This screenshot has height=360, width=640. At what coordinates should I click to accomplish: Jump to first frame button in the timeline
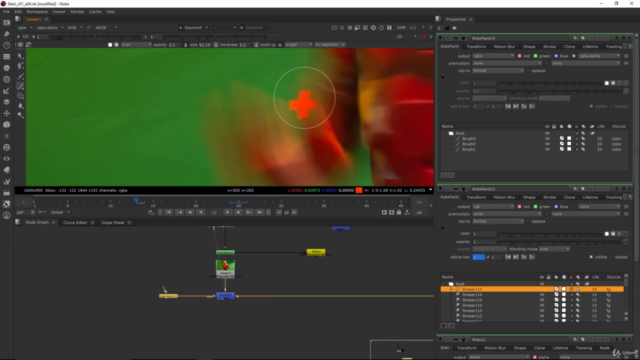coord(169,212)
